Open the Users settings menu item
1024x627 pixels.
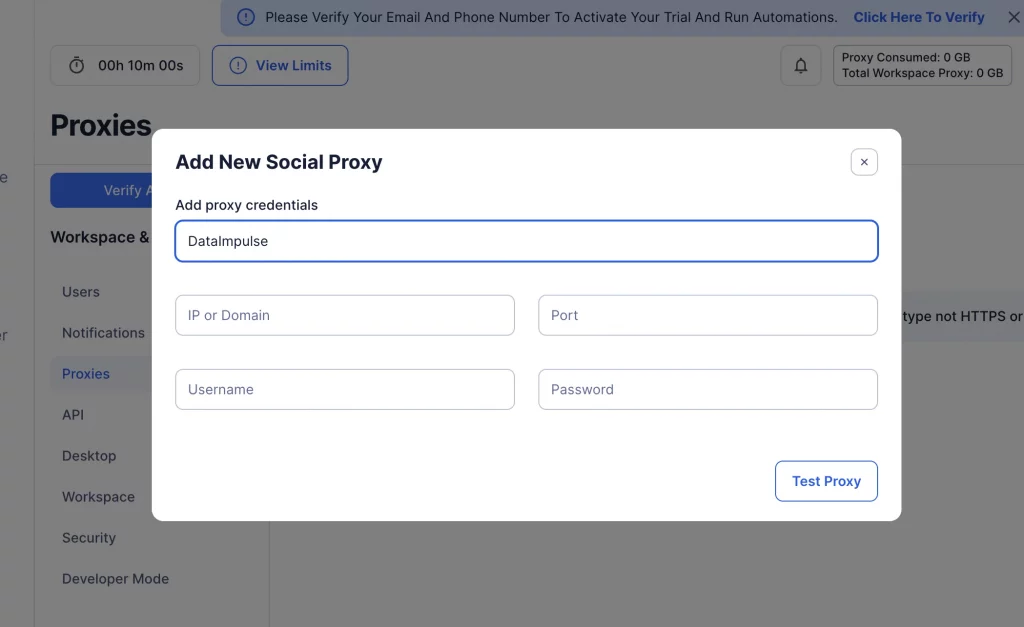pyautogui.click(x=81, y=292)
